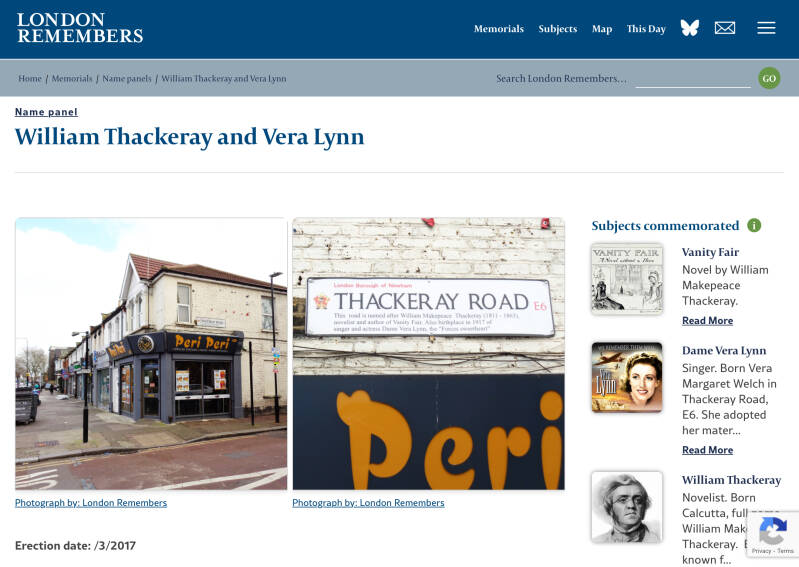Click the envelope contact icon
The height and width of the screenshot is (567, 799).
[725, 28]
